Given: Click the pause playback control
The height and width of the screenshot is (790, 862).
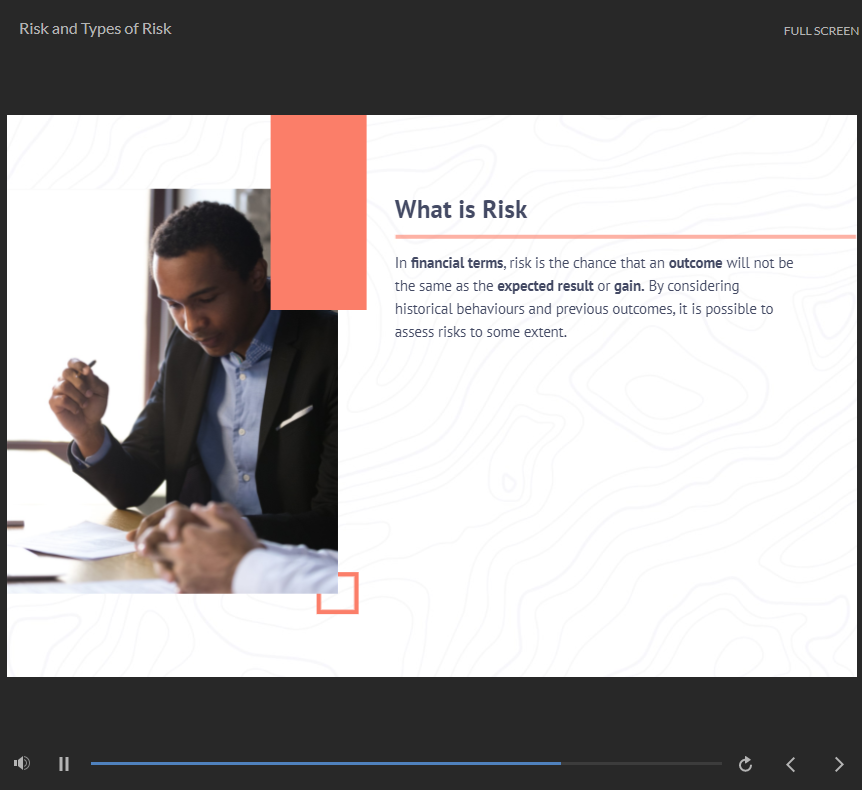Looking at the screenshot, I should pos(63,763).
